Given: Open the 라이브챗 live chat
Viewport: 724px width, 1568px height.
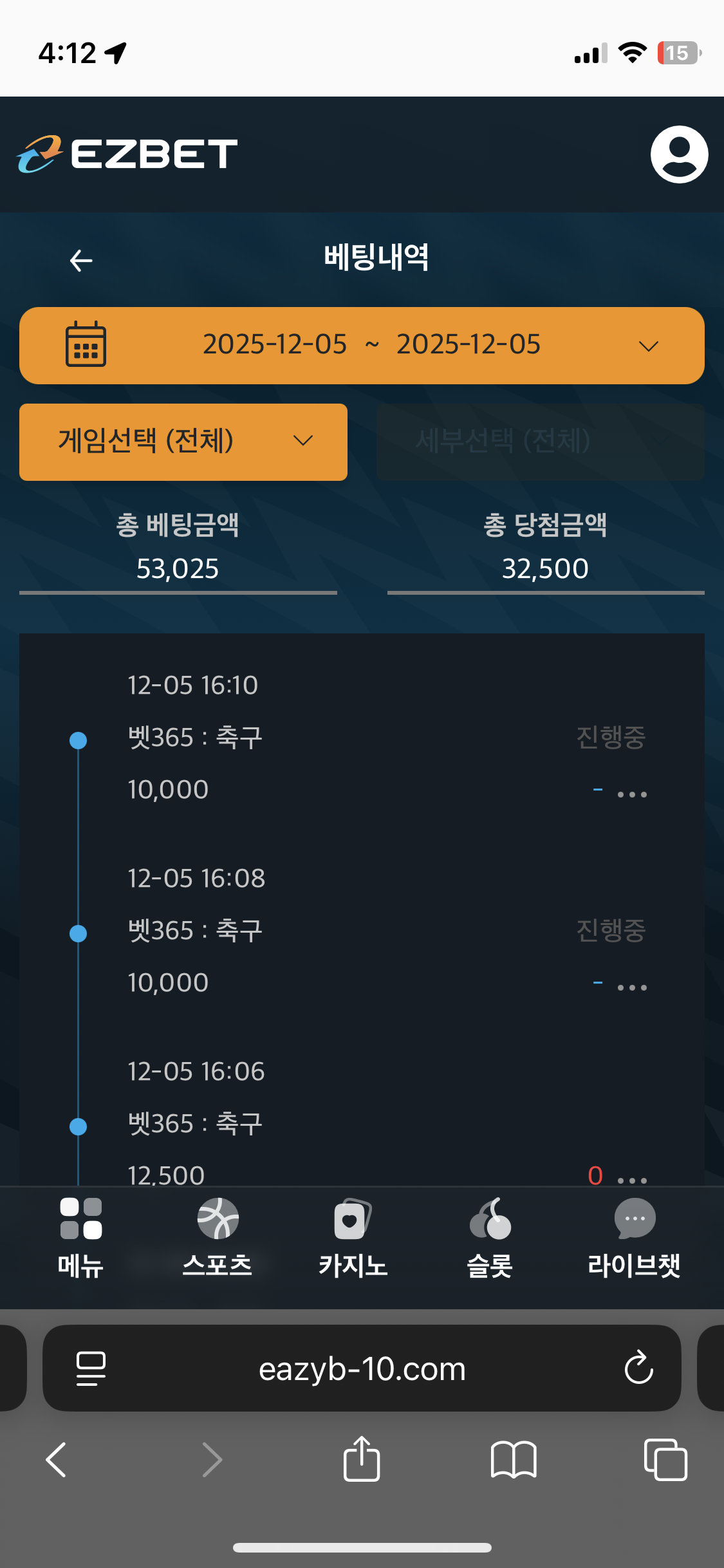Looking at the screenshot, I should (634, 1237).
